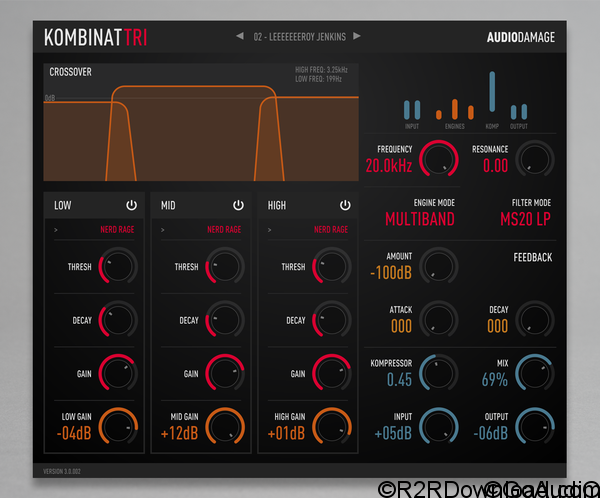This screenshot has width=600, height=498.
Task: Toggle the MID band power button
Action: pyautogui.click(x=238, y=205)
